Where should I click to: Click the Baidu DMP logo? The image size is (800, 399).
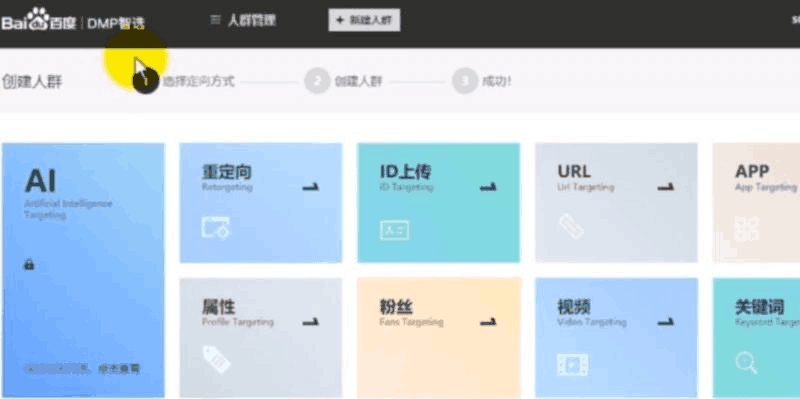click(x=73, y=21)
